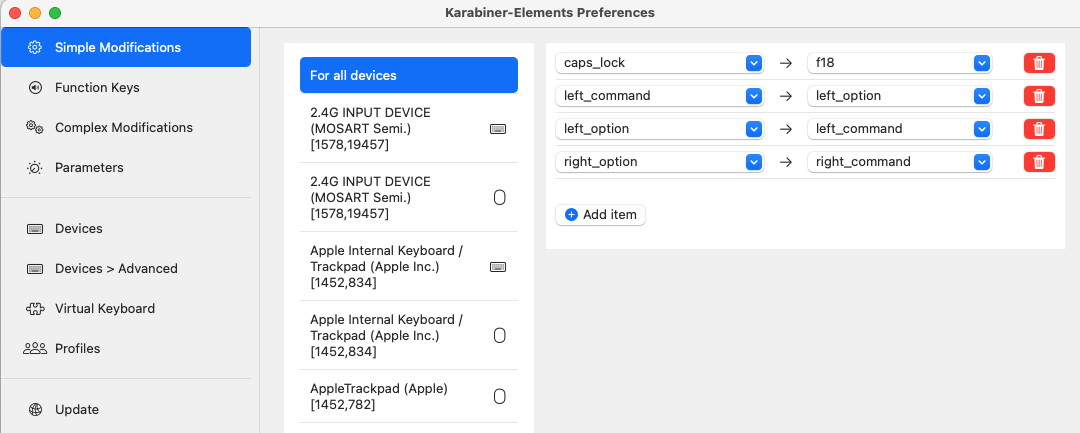This screenshot has width=1080, height=433.
Task: Open the Update section
Action: pyautogui.click(x=126, y=410)
